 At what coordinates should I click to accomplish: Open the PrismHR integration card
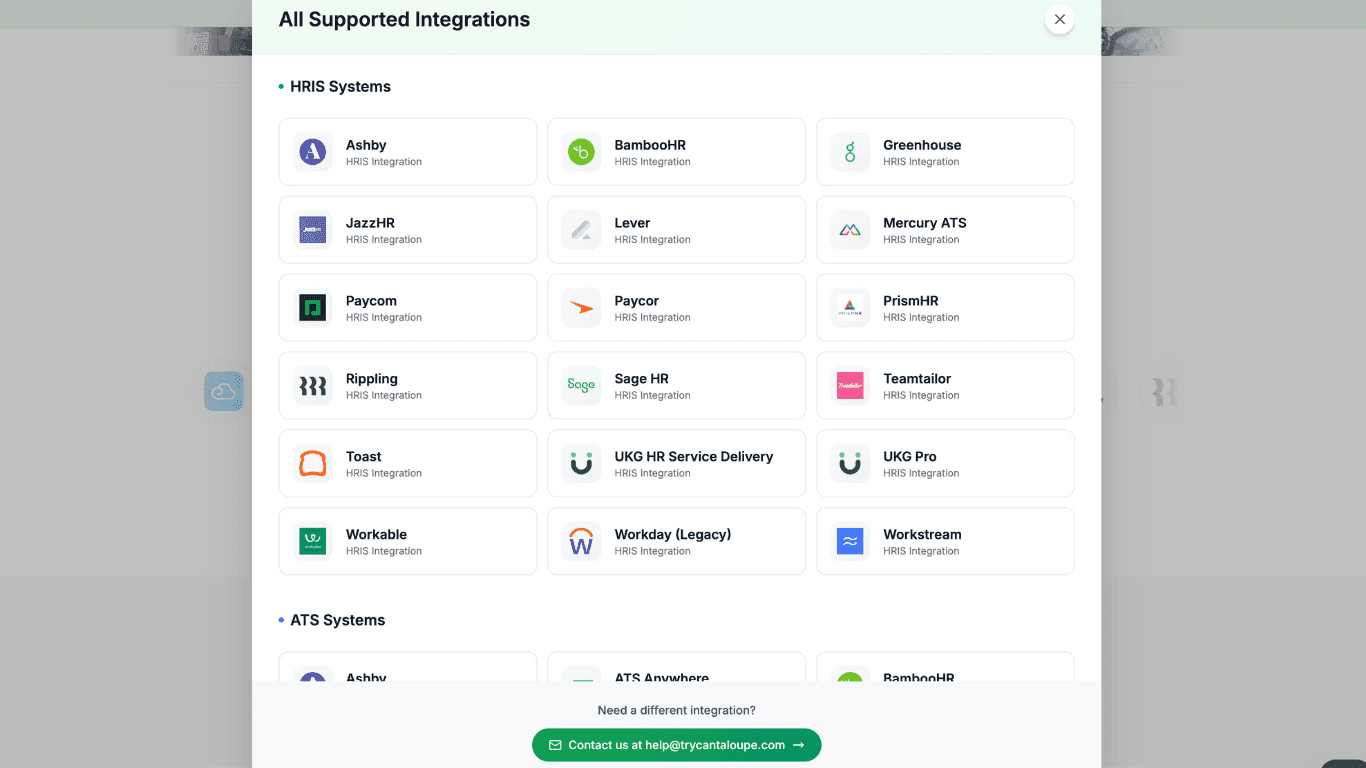945,308
